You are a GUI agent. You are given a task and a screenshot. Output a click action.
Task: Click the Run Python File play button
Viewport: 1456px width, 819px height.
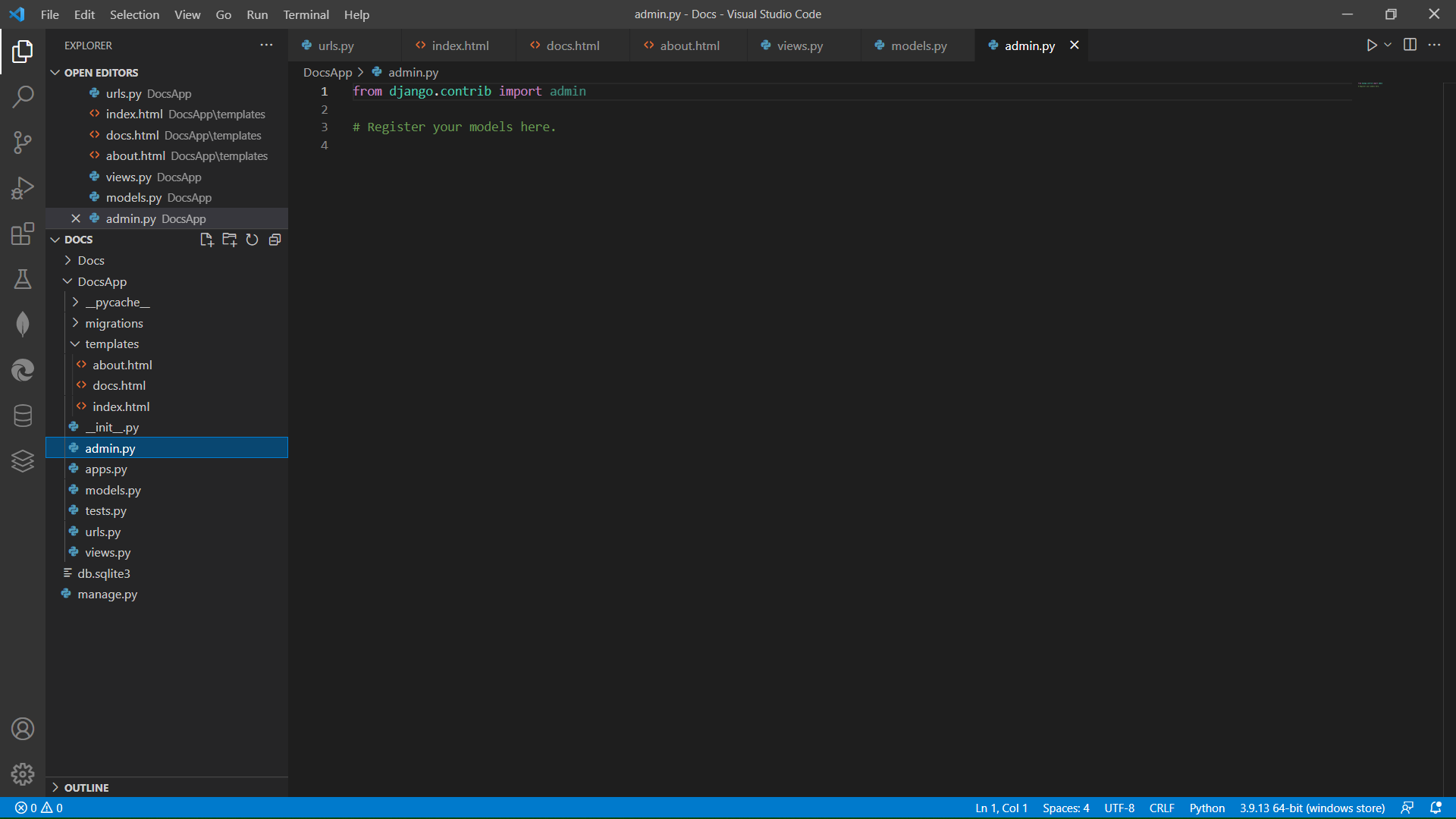(1371, 45)
